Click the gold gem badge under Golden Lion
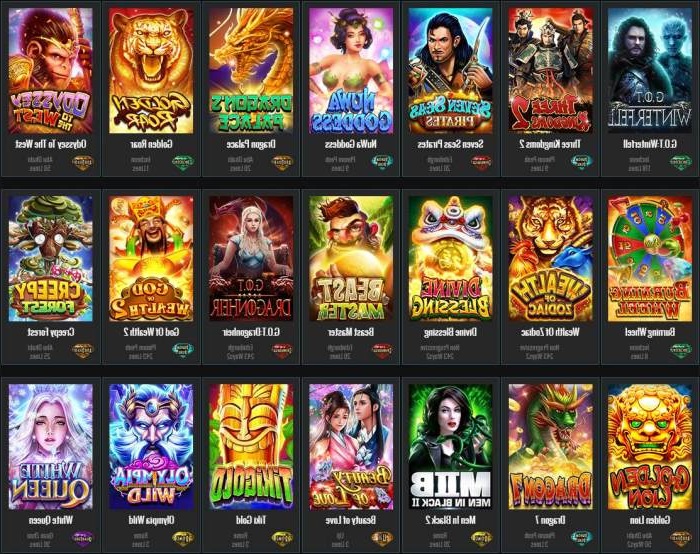The width and height of the screenshot is (700, 554). pyautogui.click(x=680, y=538)
